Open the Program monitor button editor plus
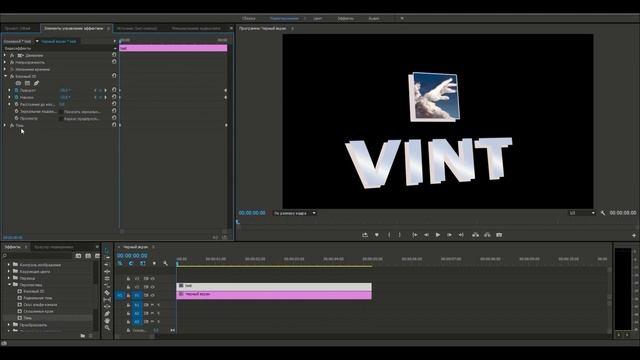The width and height of the screenshot is (640, 360). click(634, 236)
